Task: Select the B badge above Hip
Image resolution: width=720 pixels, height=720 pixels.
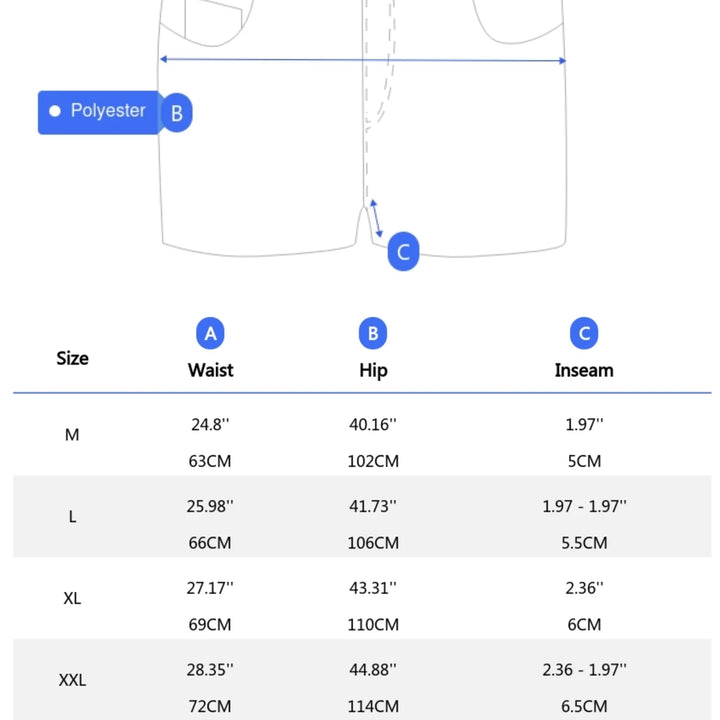Action: coord(373,334)
